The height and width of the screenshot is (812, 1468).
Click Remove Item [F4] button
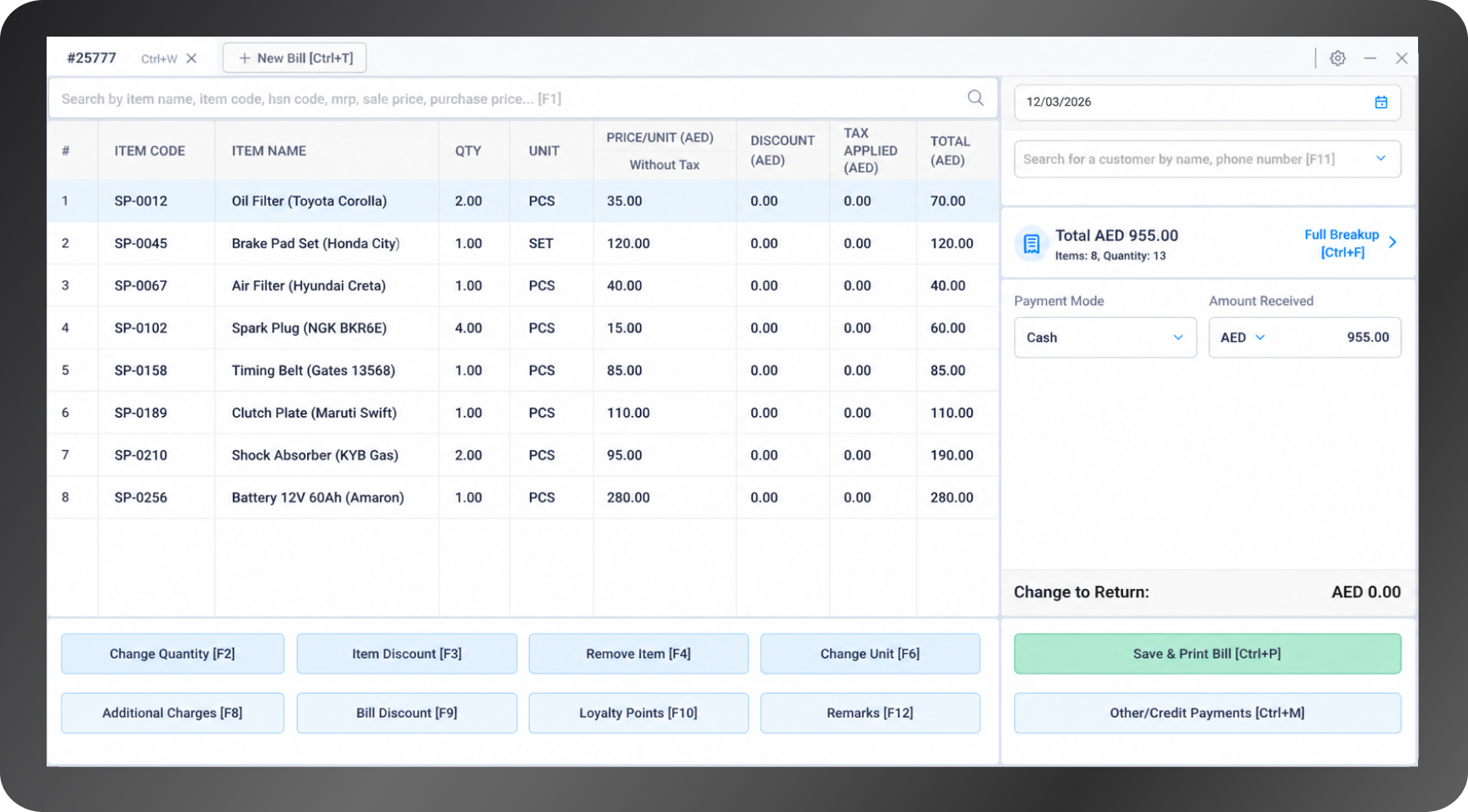[x=638, y=654]
